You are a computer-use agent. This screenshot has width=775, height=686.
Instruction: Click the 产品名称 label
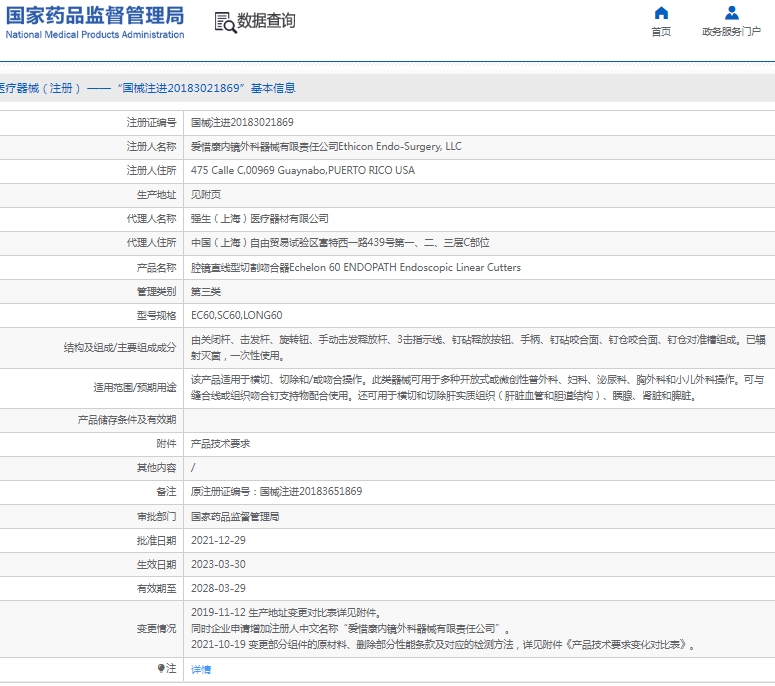tap(156, 267)
